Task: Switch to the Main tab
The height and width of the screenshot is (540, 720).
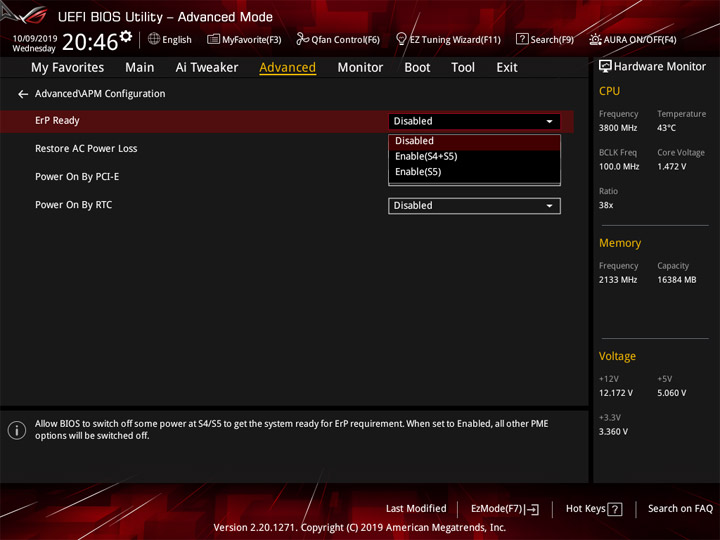Action: 140,68
